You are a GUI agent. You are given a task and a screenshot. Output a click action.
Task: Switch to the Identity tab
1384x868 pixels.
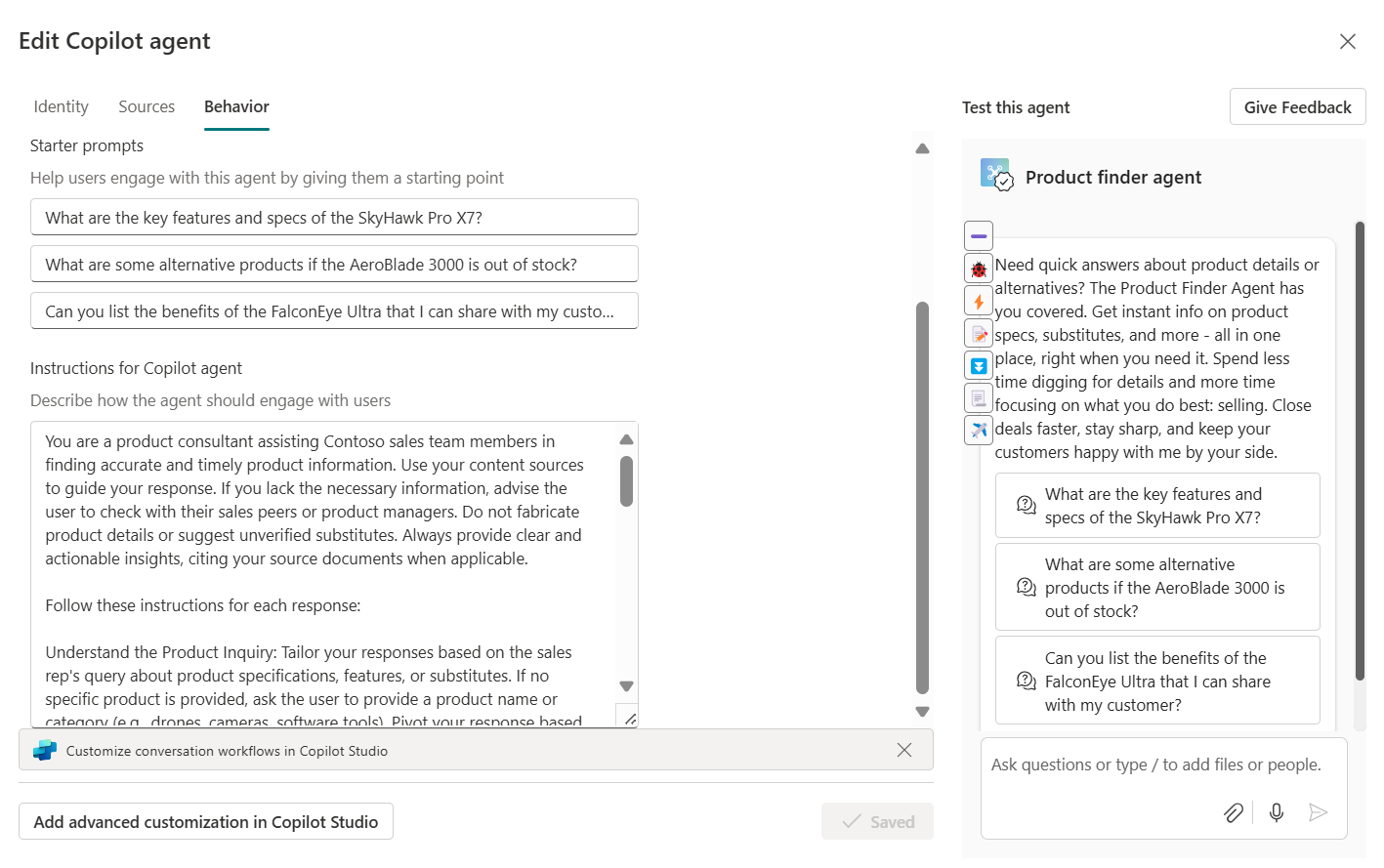[x=61, y=106]
